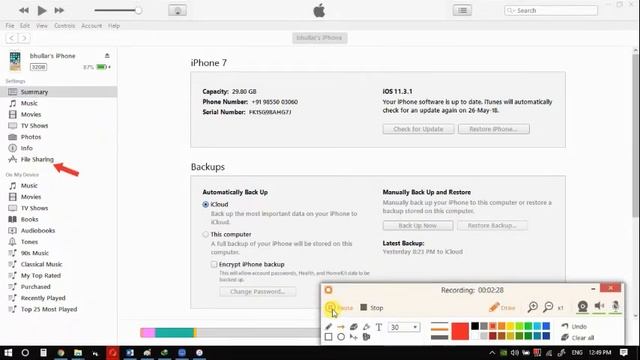Pick the black color swatch
The width and height of the screenshot is (640, 360).
click(475, 326)
